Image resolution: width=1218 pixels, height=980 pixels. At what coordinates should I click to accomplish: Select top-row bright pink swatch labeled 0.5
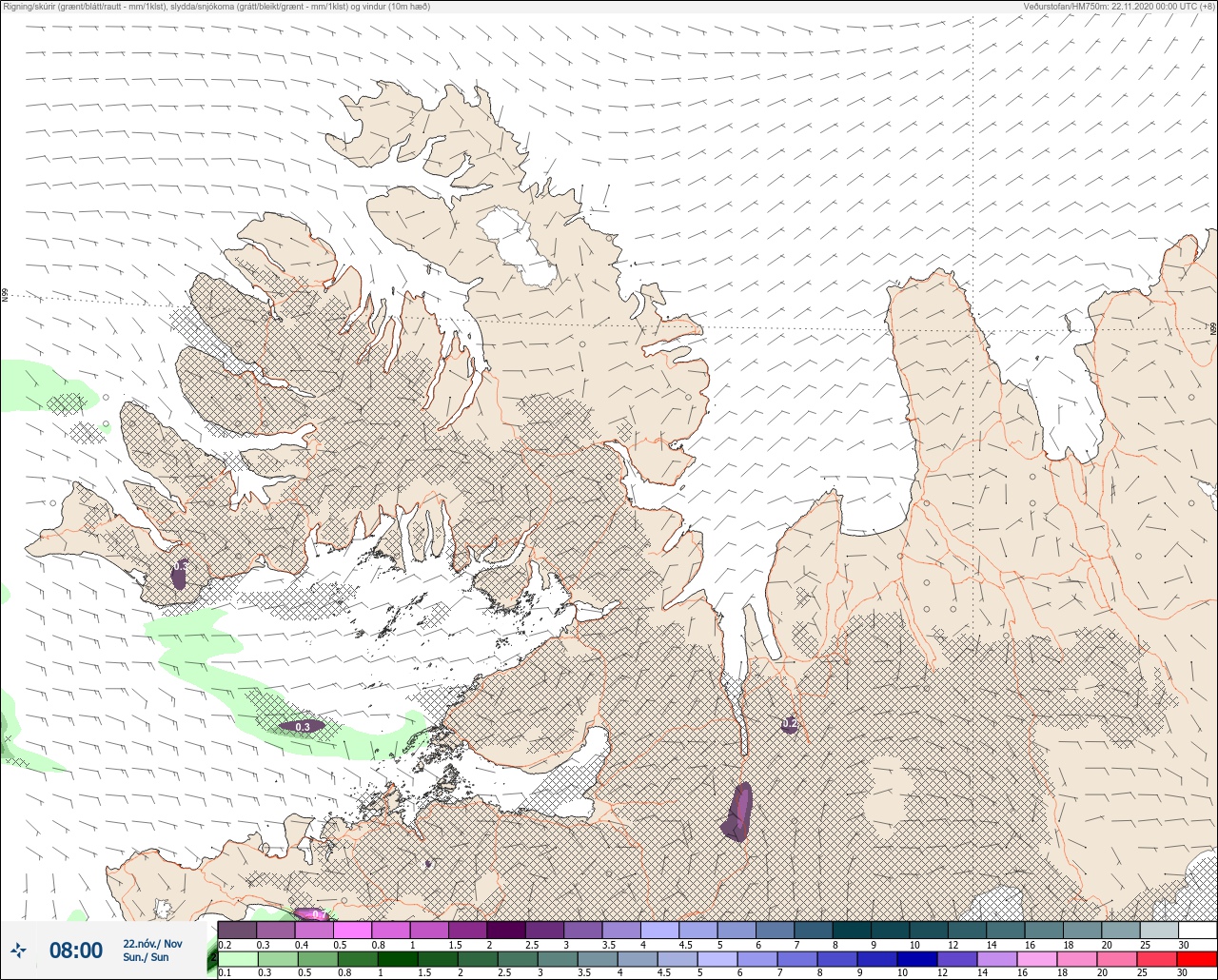point(353,930)
